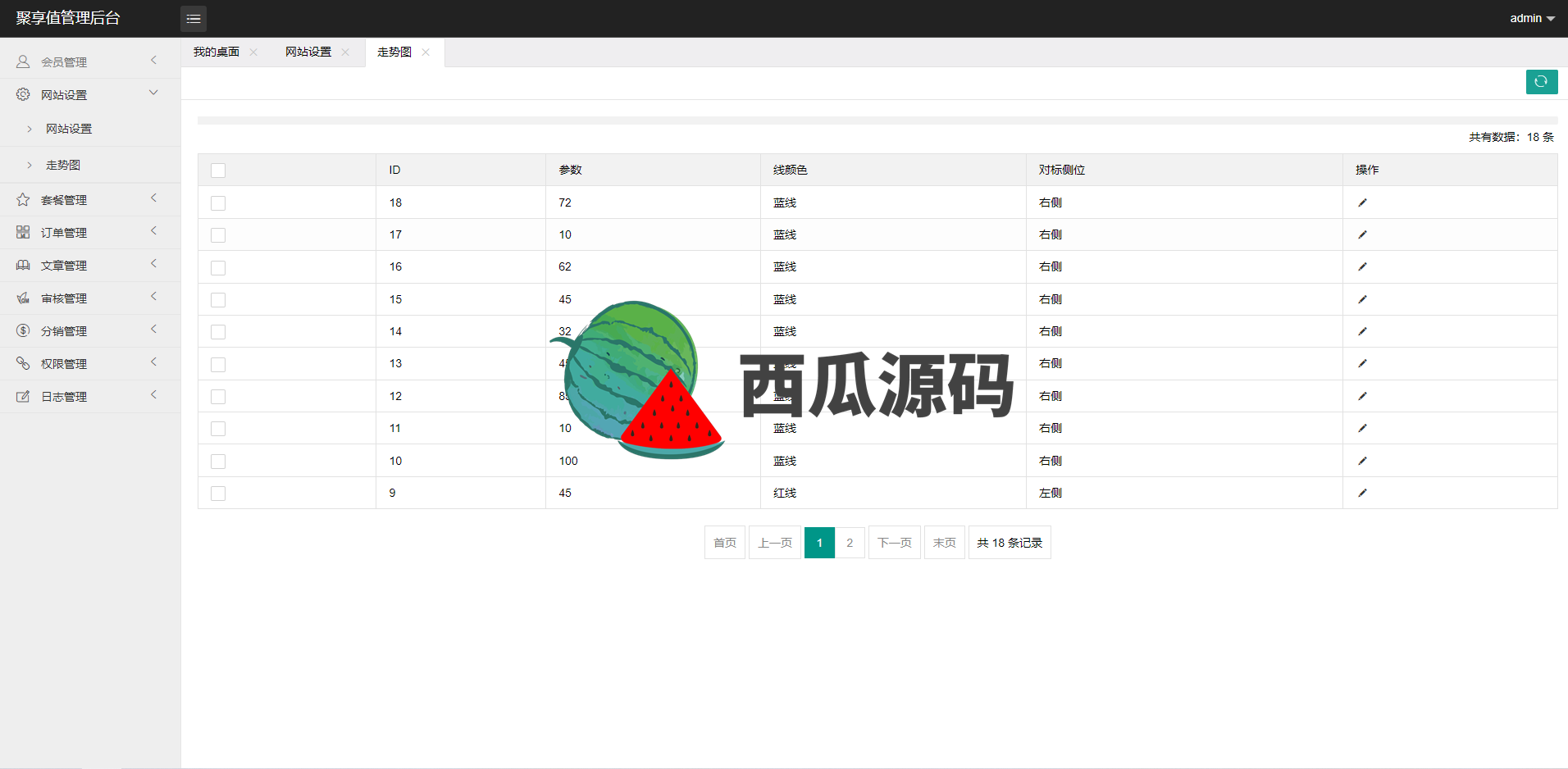Check the checkbox for row ID 15

click(218, 300)
